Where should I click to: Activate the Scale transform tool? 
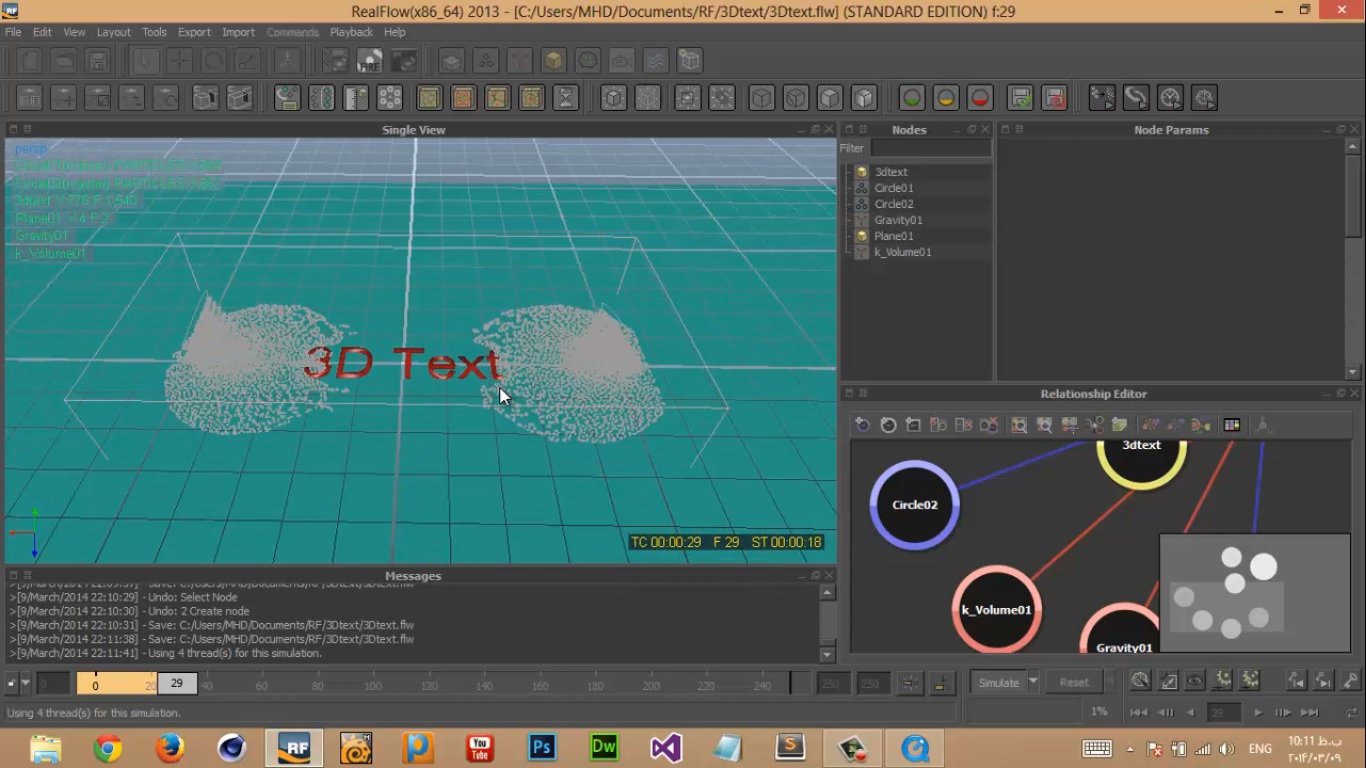(x=247, y=61)
